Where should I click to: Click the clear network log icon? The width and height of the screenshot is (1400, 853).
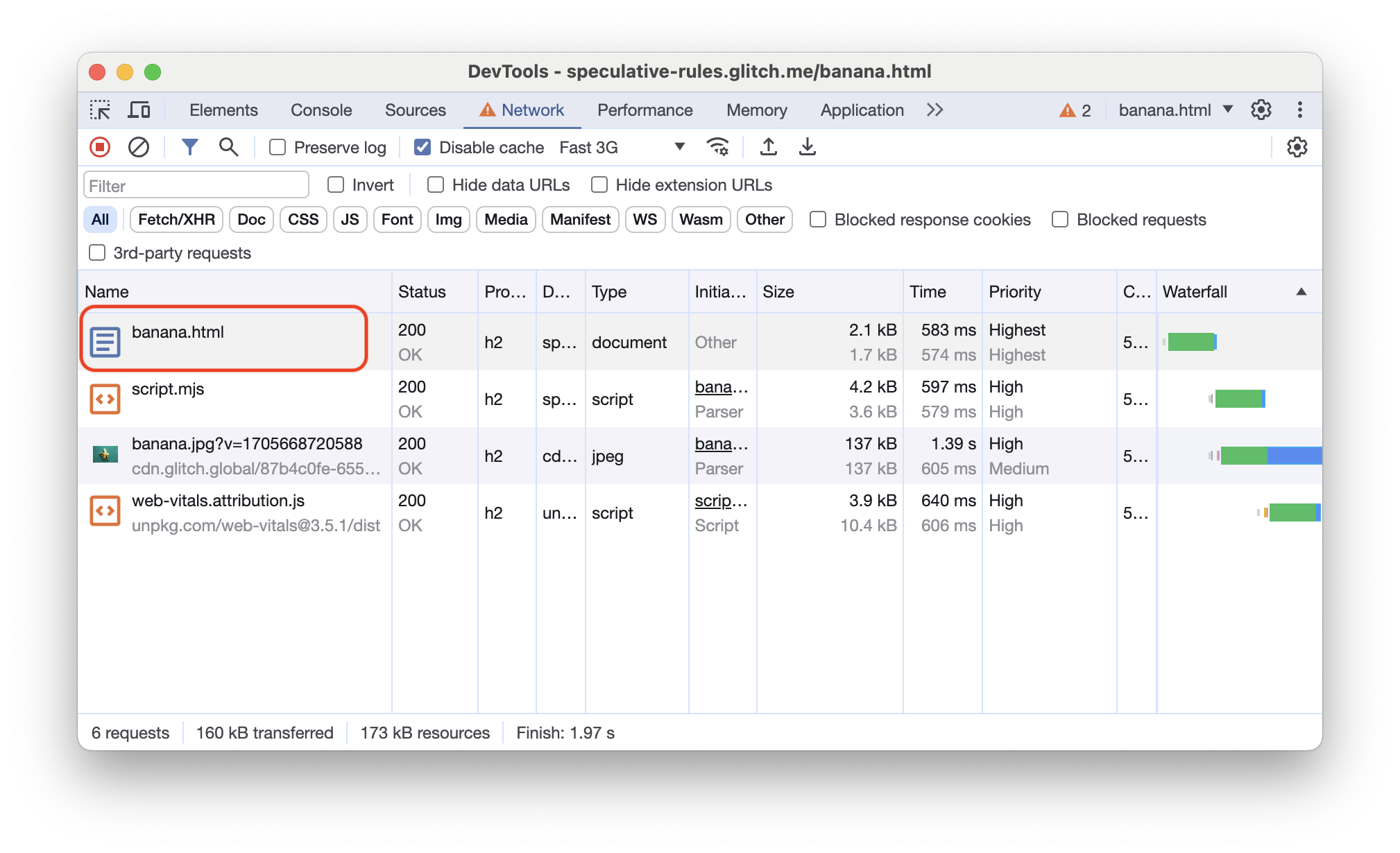138,147
